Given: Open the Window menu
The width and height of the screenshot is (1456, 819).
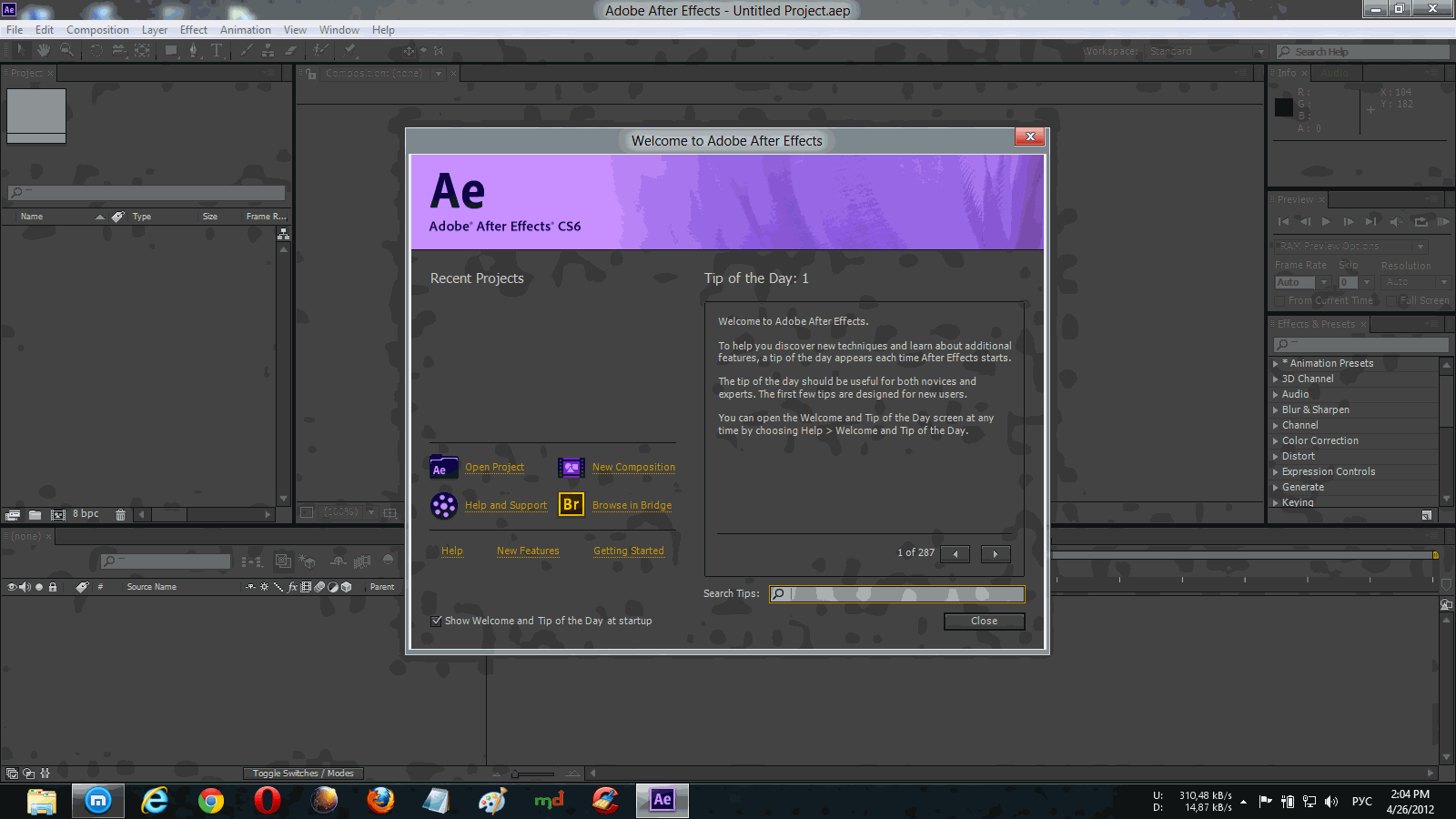Looking at the screenshot, I should [x=339, y=30].
